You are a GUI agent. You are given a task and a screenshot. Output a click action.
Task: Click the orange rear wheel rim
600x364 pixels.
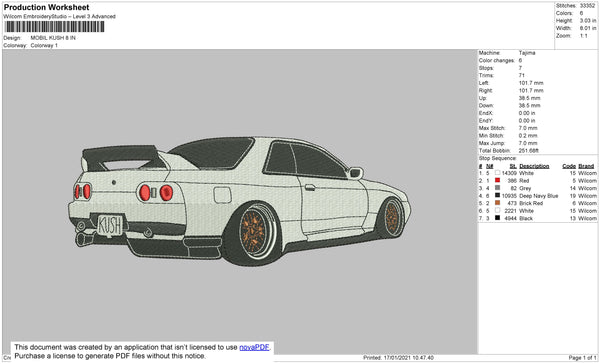pos(253,231)
